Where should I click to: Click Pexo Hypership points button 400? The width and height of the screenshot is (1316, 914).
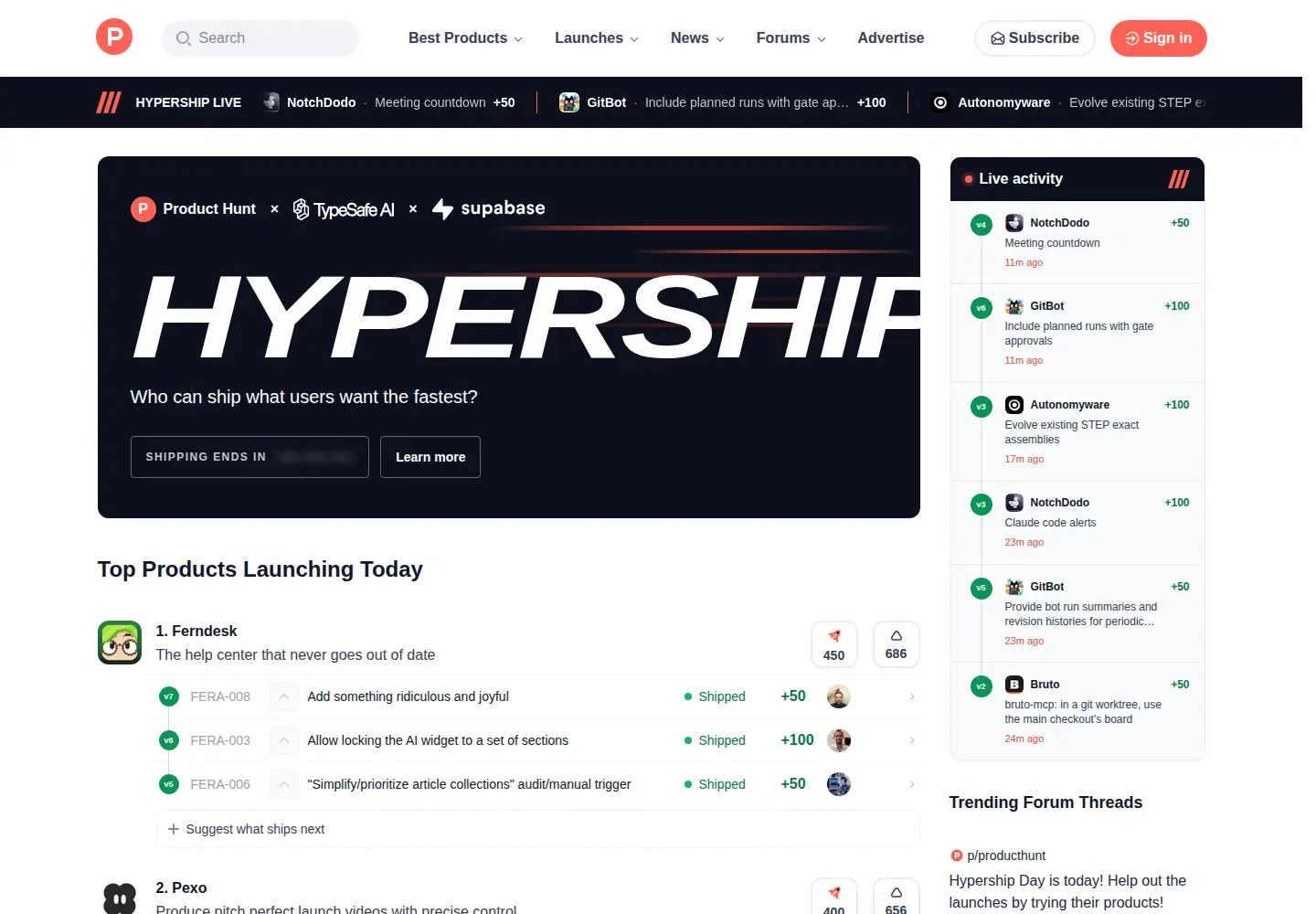833,898
